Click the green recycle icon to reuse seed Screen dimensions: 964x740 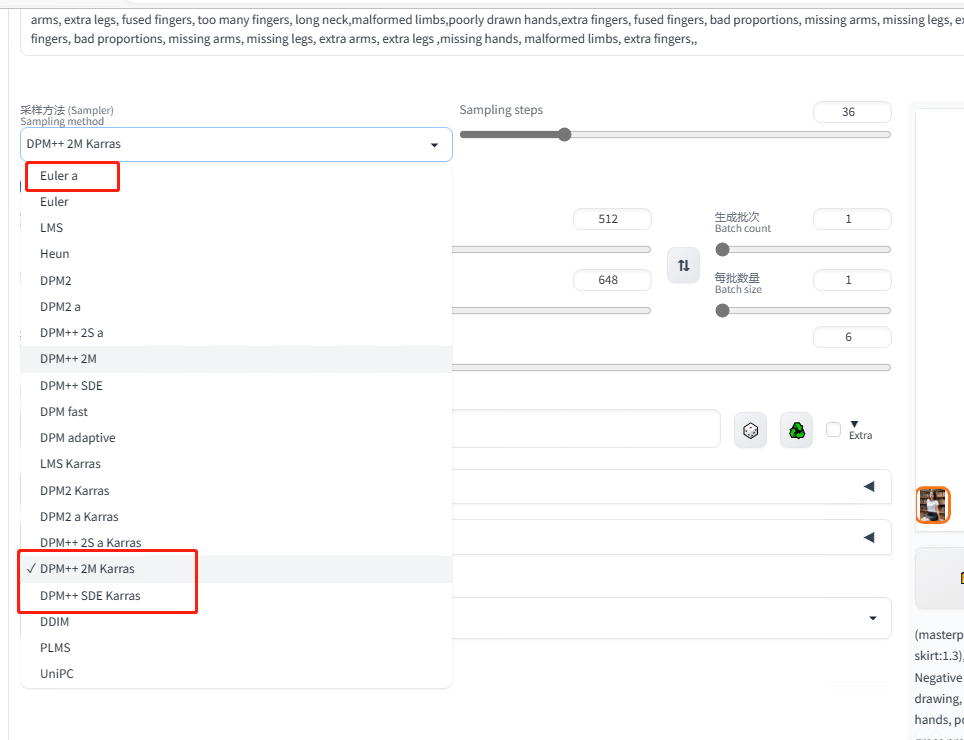pos(796,430)
